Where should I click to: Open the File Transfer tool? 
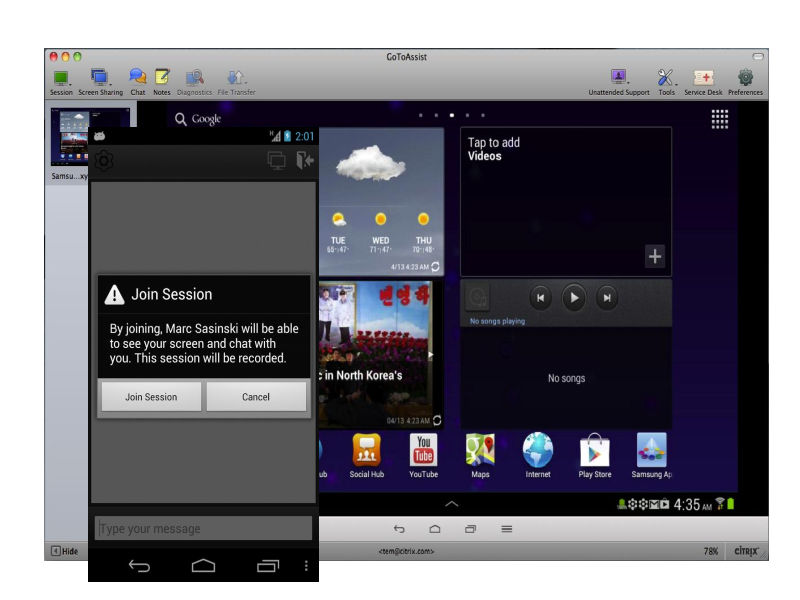236,83
